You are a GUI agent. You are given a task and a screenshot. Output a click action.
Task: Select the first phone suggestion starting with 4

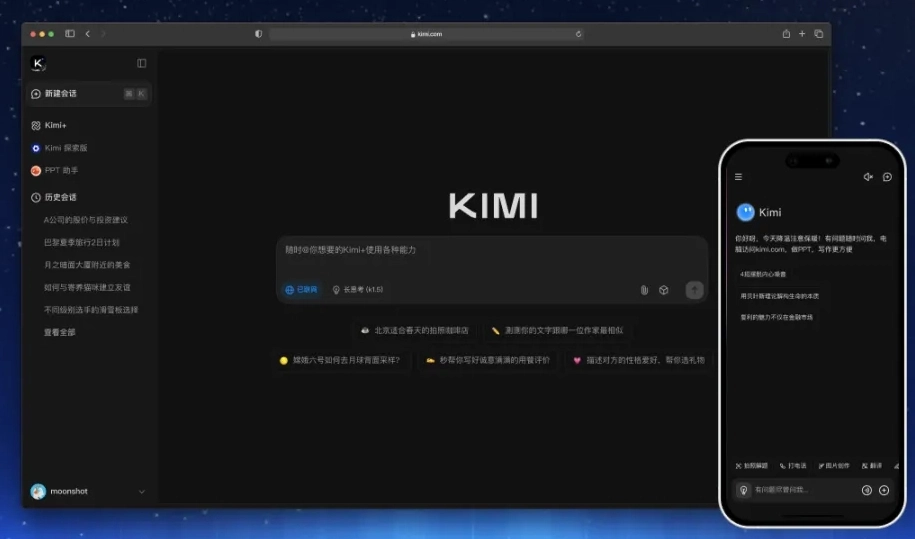coord(763,274)
